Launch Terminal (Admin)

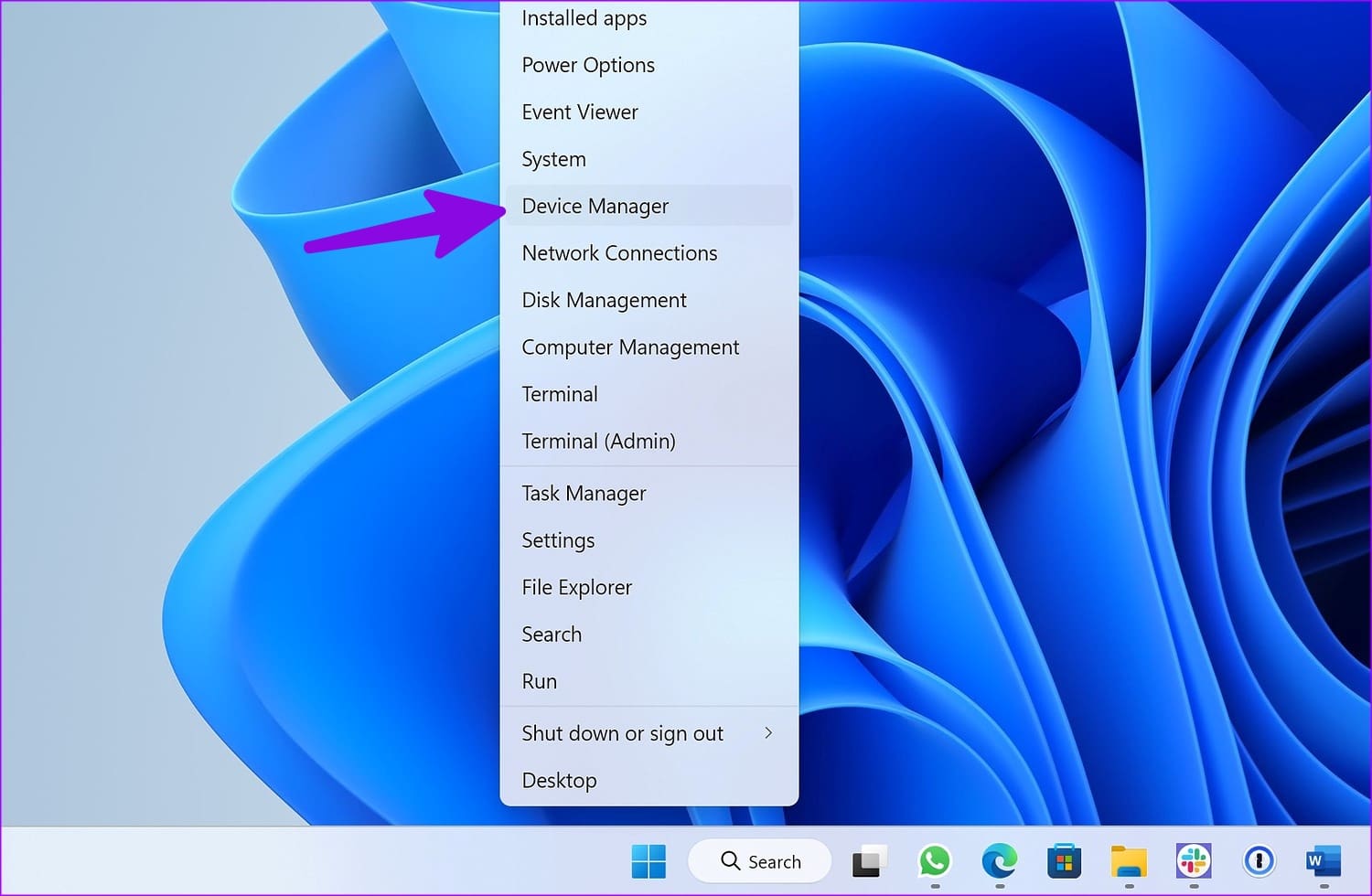(598, 441)
